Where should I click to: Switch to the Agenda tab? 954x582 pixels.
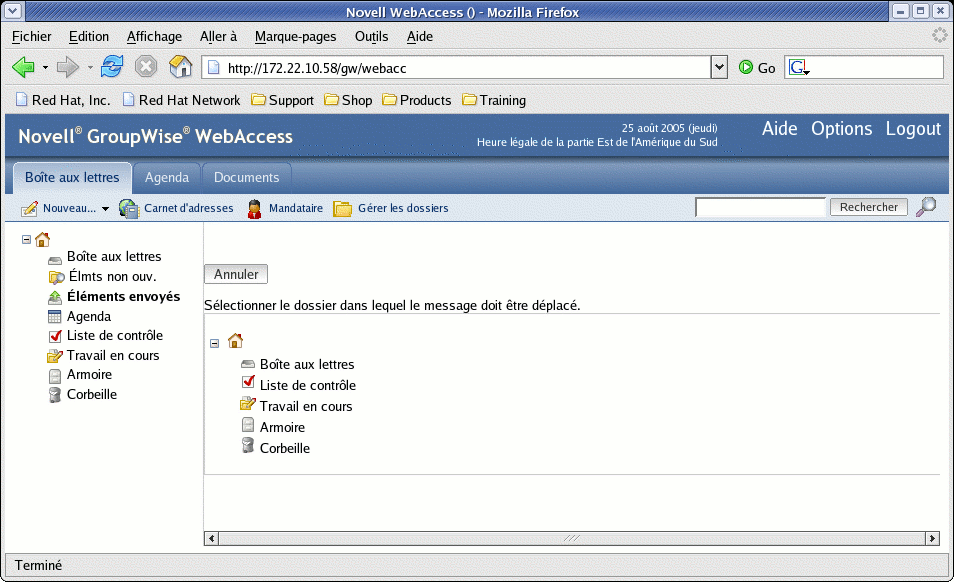point(167,177)
